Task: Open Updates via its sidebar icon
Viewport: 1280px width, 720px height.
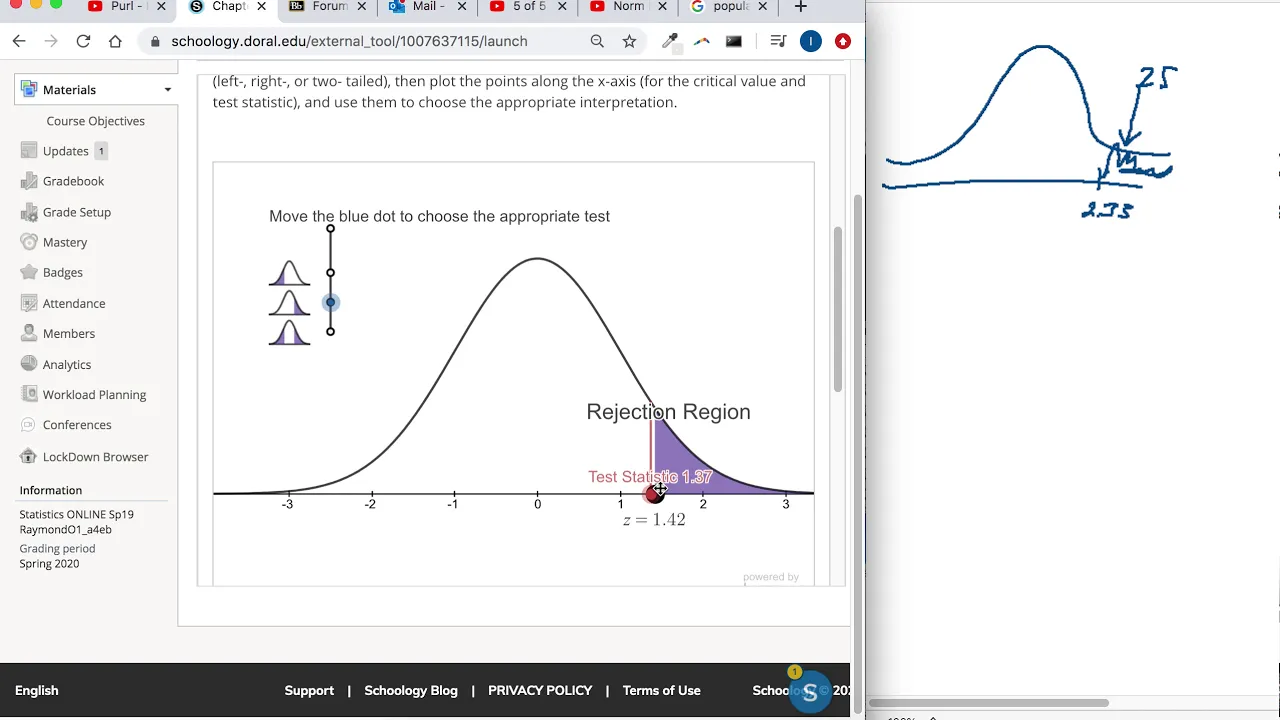Action: 29,151
